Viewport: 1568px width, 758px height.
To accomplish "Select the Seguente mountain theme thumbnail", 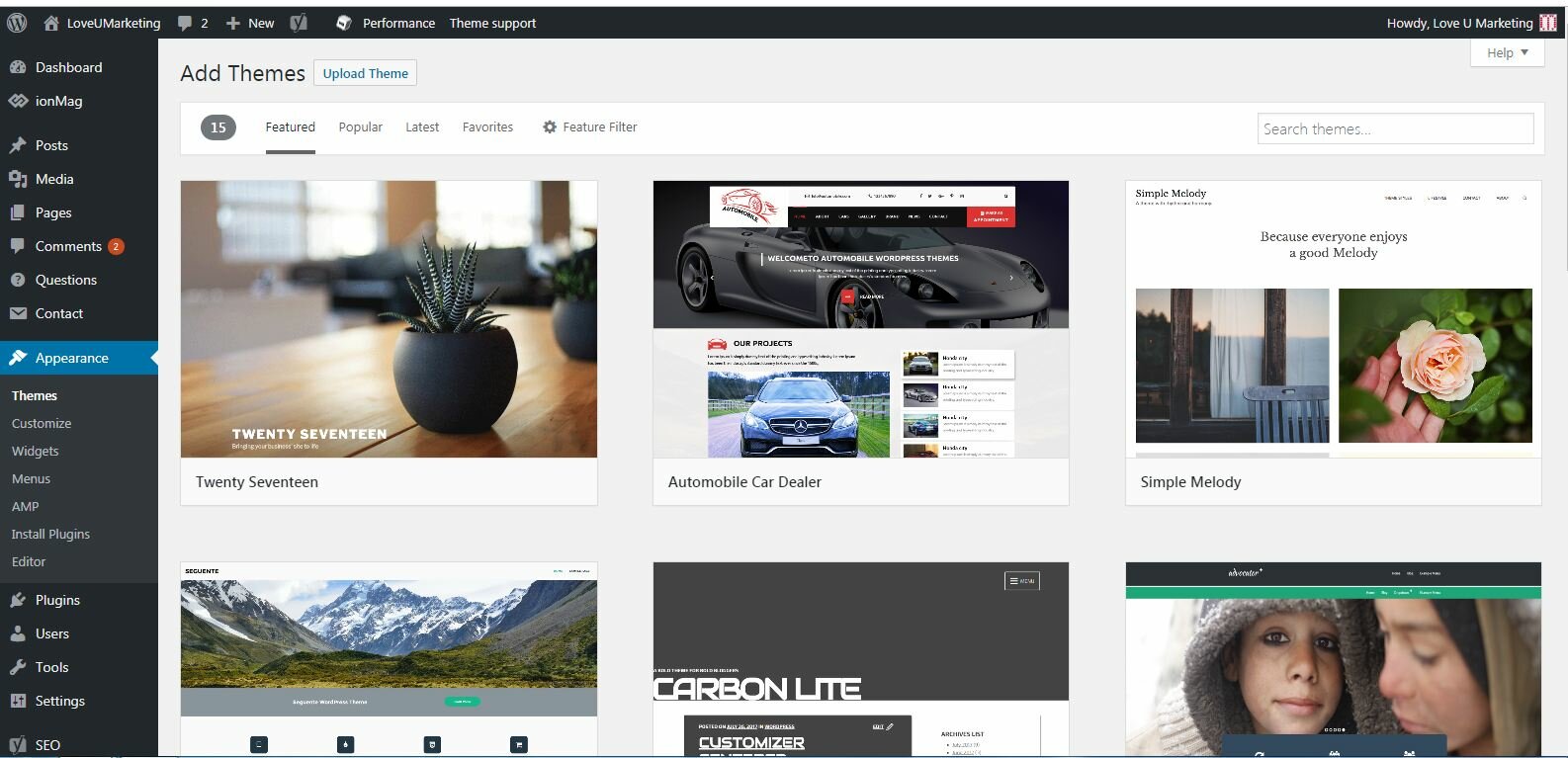I will pyautogui.click(x=389, y=659).
